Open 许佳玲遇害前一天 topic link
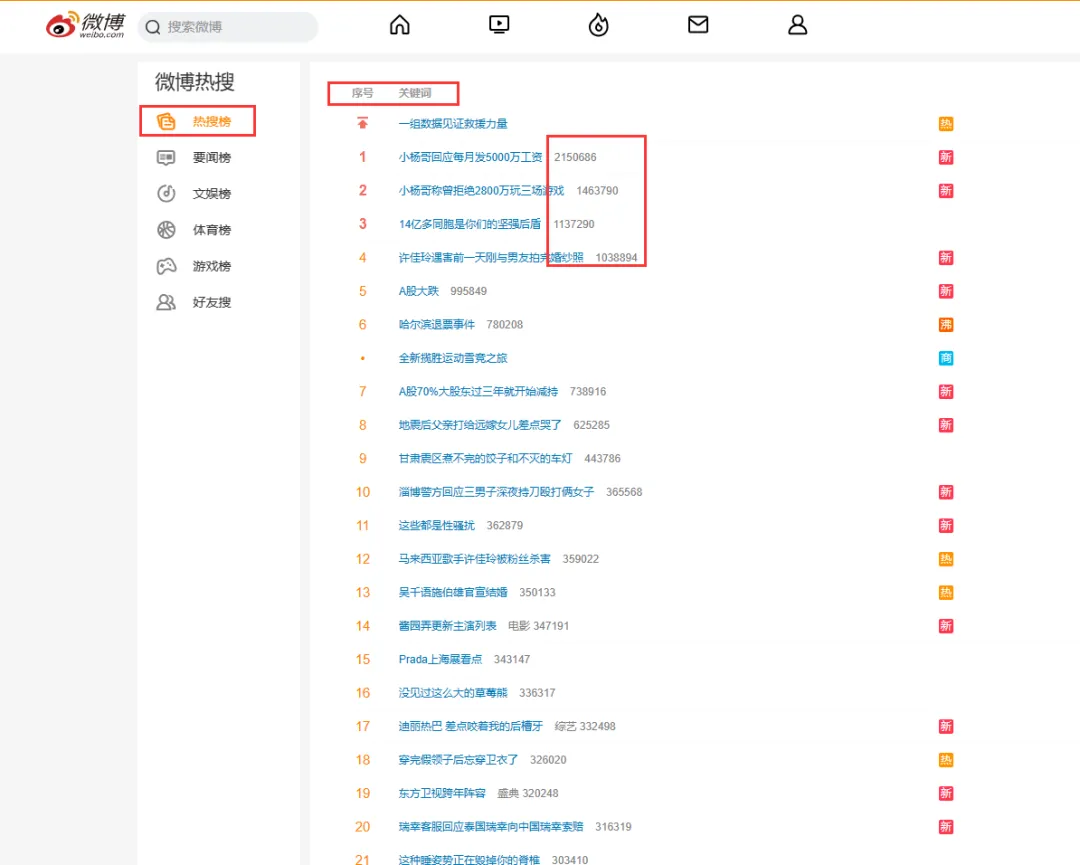Screen dimensions: 1080x865 pyautogui.click(x=490, y=258)
